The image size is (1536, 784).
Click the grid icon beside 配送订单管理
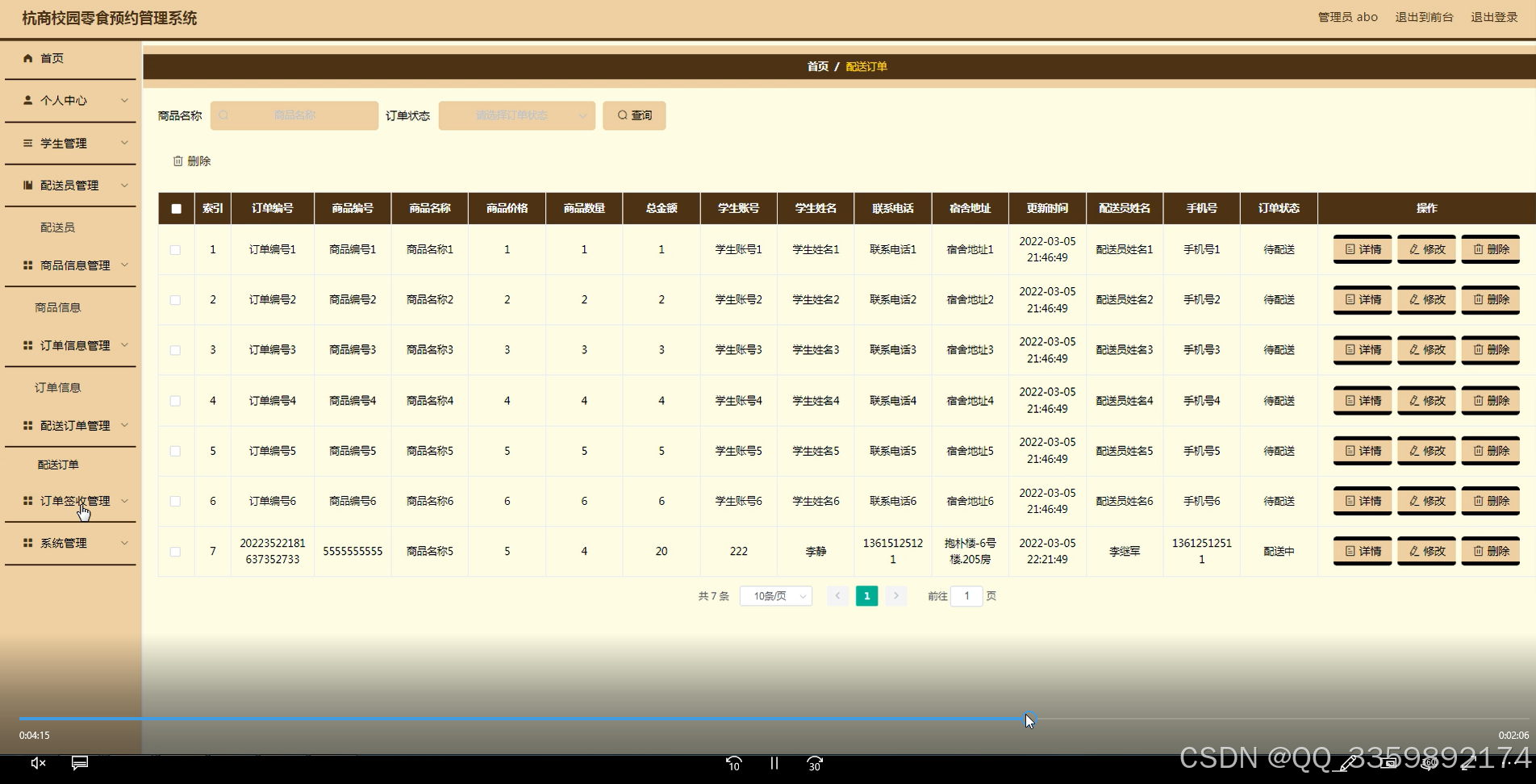click(x=28, y=425)
